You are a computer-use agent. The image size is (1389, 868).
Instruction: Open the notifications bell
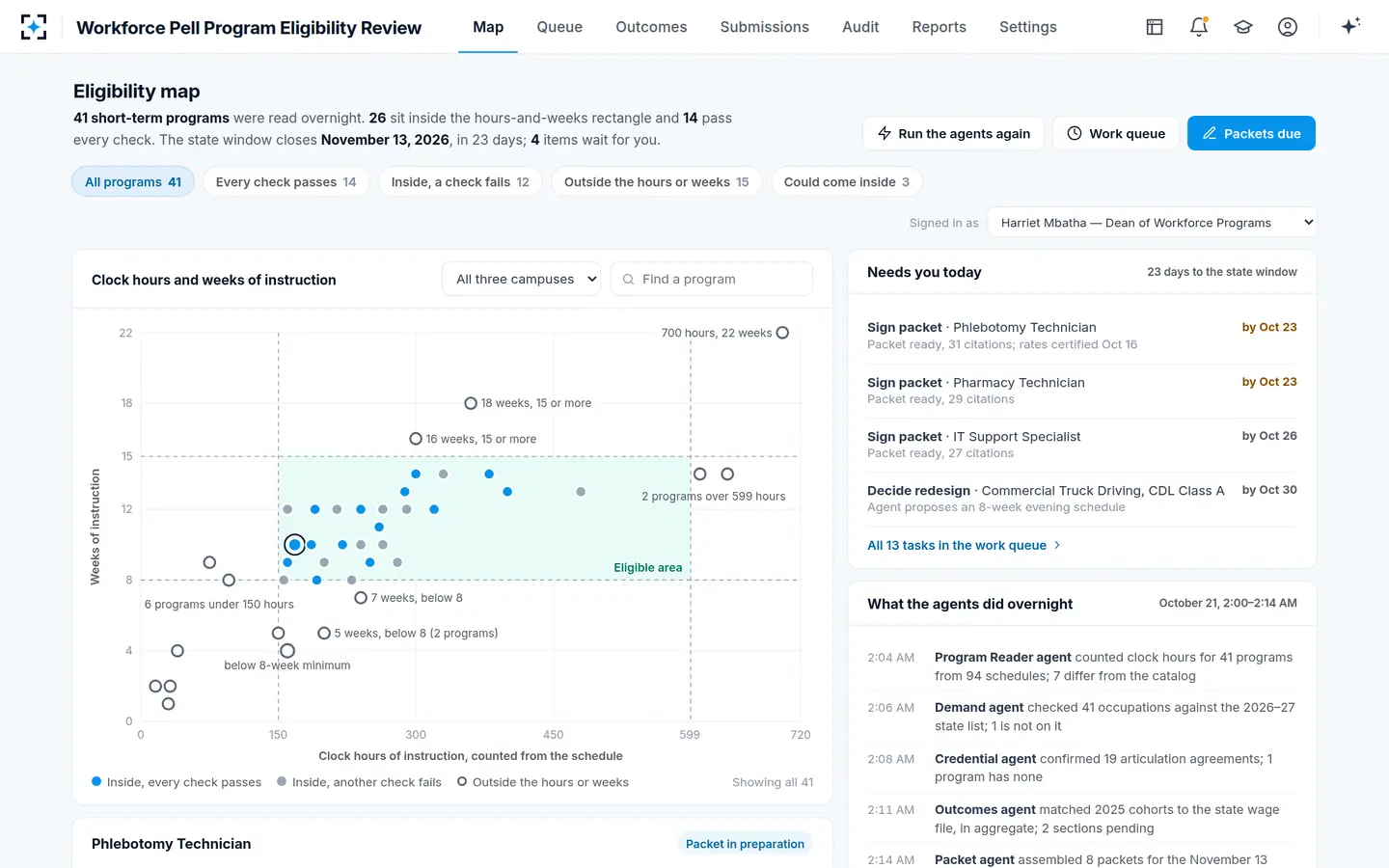(1199, 27)
